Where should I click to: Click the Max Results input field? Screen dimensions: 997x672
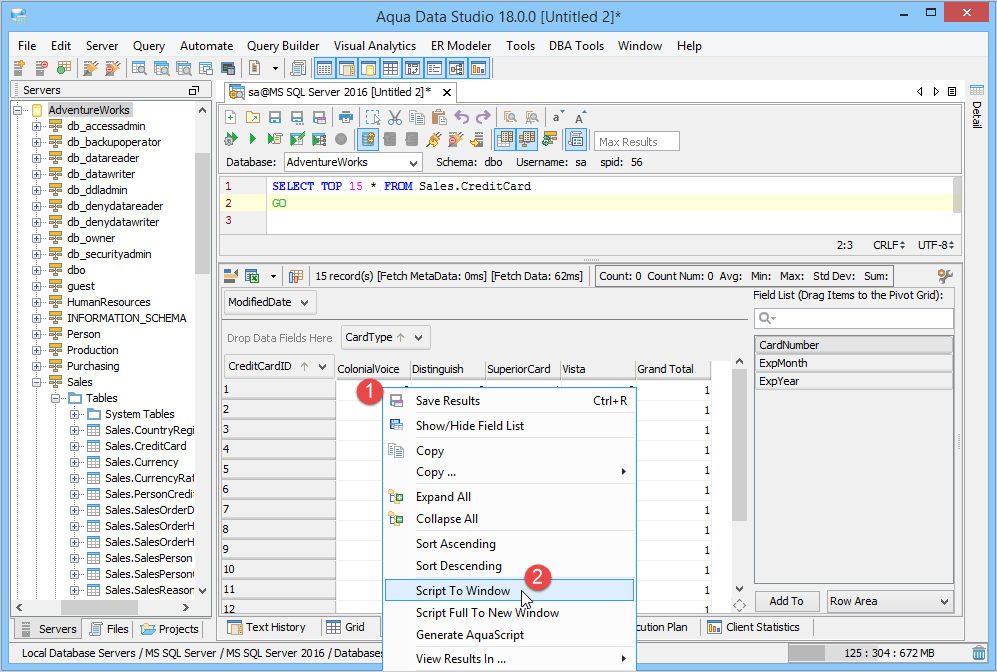point(636,141)
